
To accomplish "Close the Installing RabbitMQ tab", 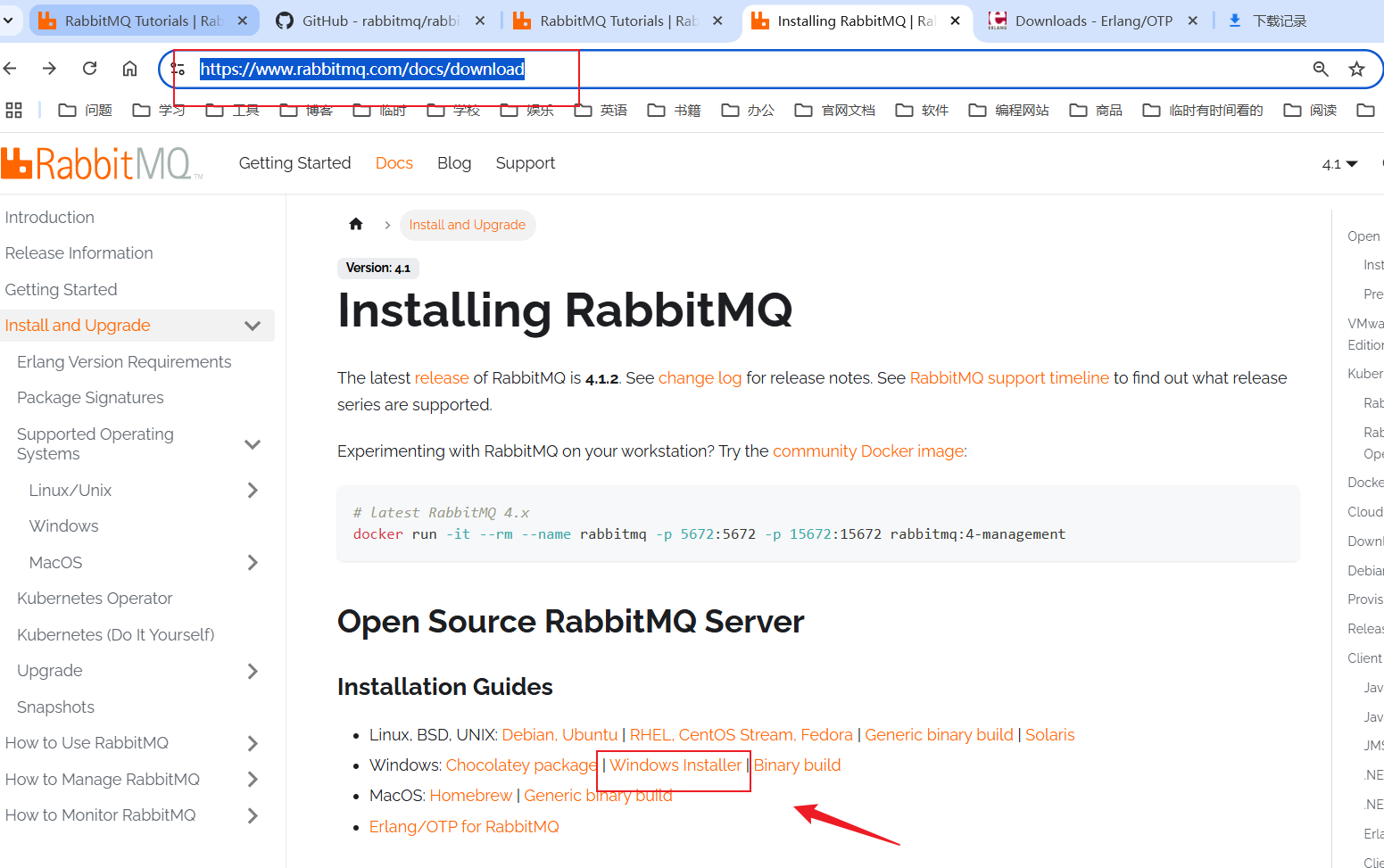I will (955, 21).
